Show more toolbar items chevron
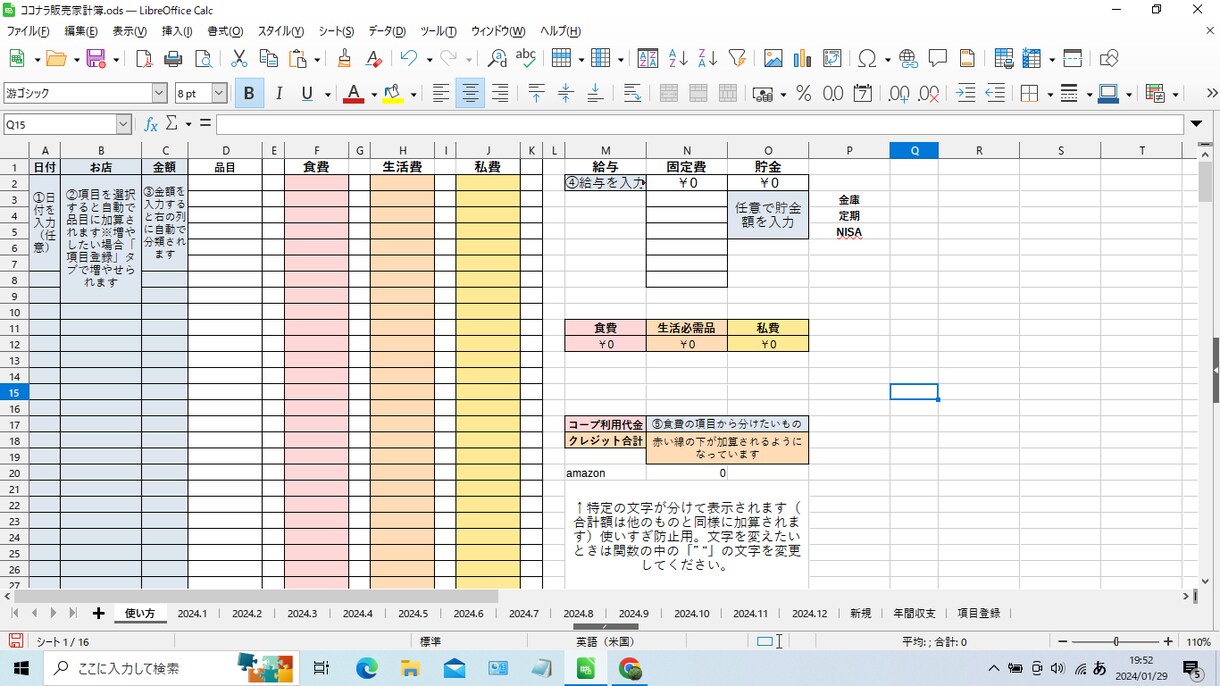Screen dimensions: 1220x686 click(1211, 94)
